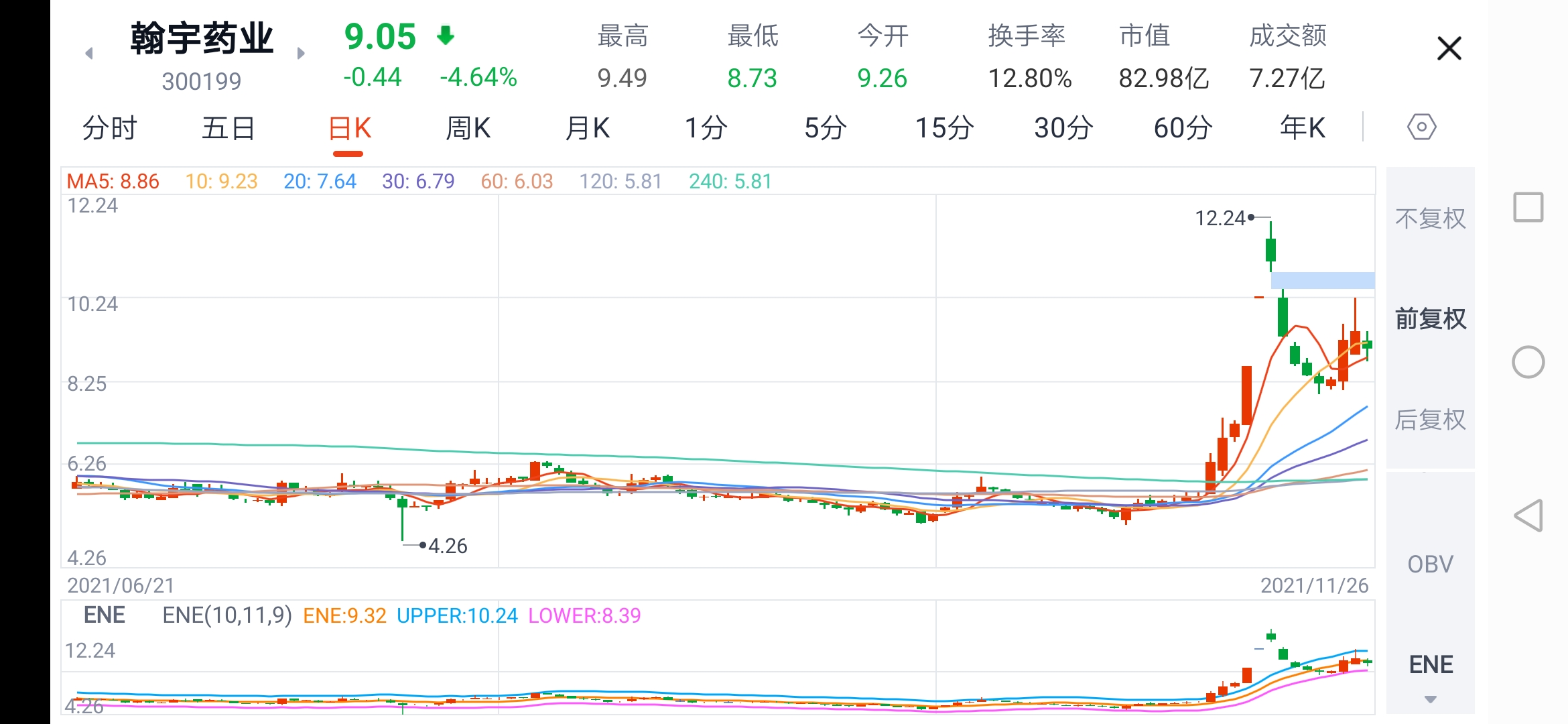1568x724 pixels.
Task: Go to previous stock with left arrow
Action: 89,53
